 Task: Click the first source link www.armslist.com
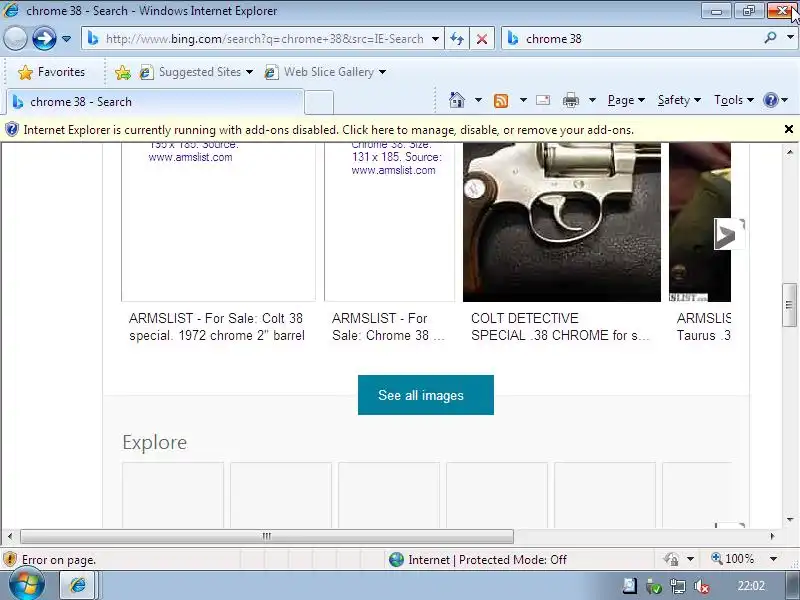190,157
